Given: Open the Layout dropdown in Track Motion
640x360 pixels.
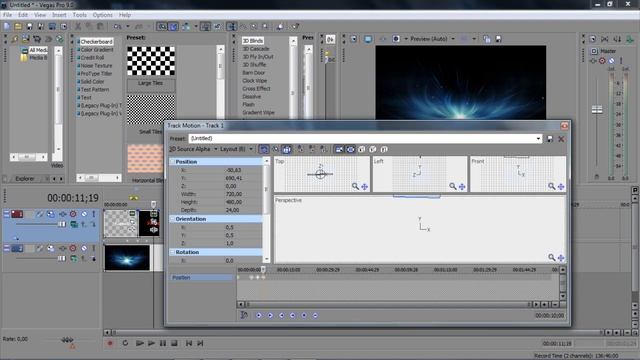Looking at the screenshot, I should coord(236,149).
